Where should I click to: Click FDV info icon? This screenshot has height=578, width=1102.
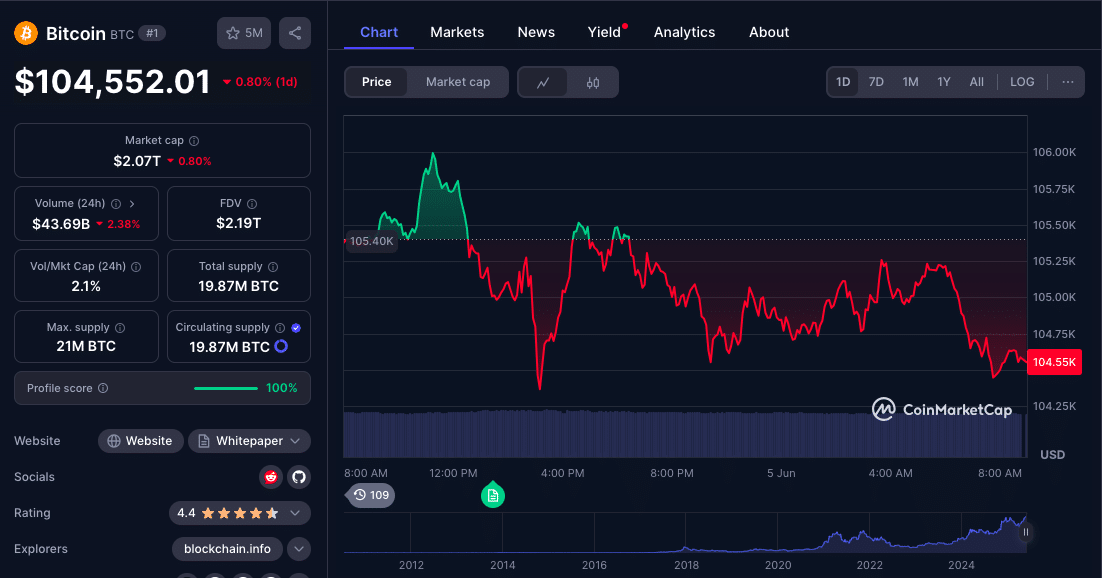click(x=252, y=204)
